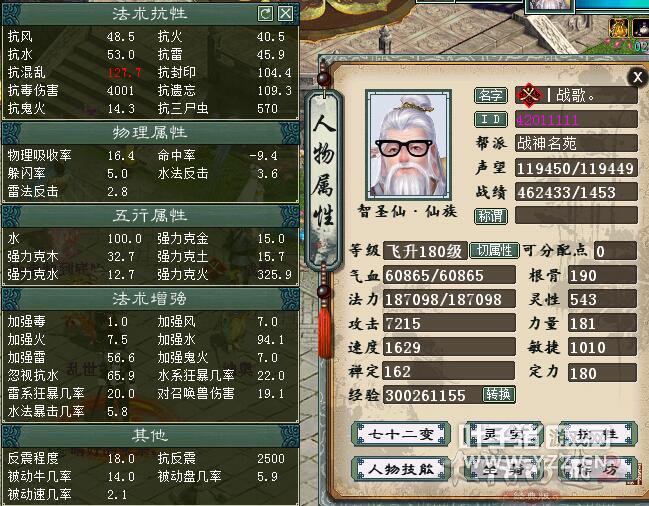Open the 灵宝 tab
This screenshot has height=506, width=649.
[x=503, y=434]
